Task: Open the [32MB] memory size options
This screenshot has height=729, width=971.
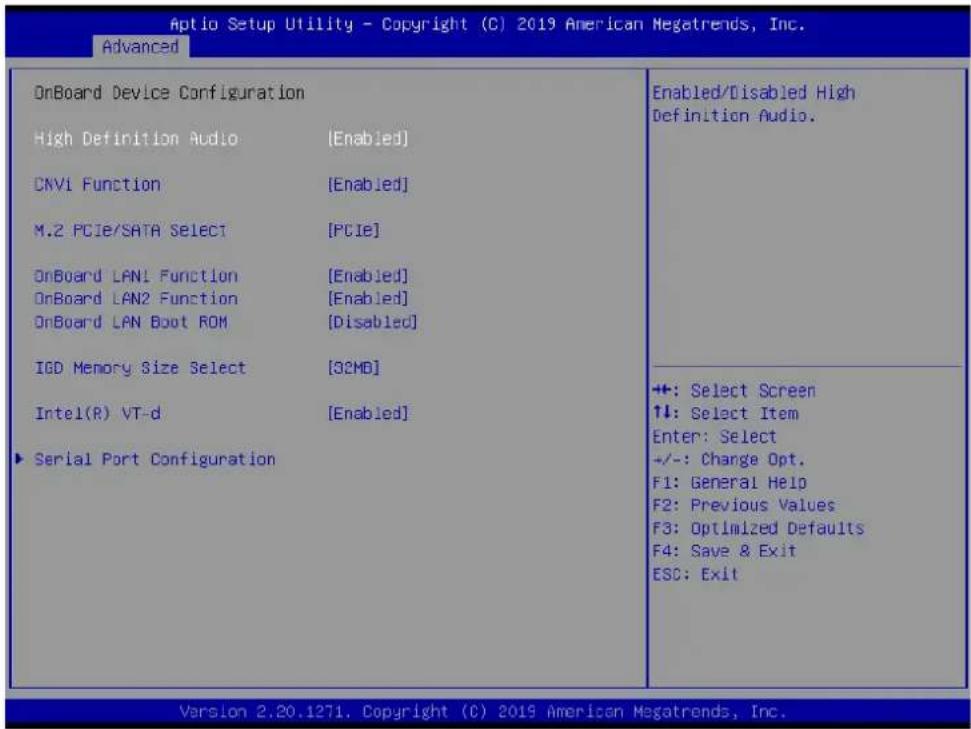Action: click(x=354, y=368)
